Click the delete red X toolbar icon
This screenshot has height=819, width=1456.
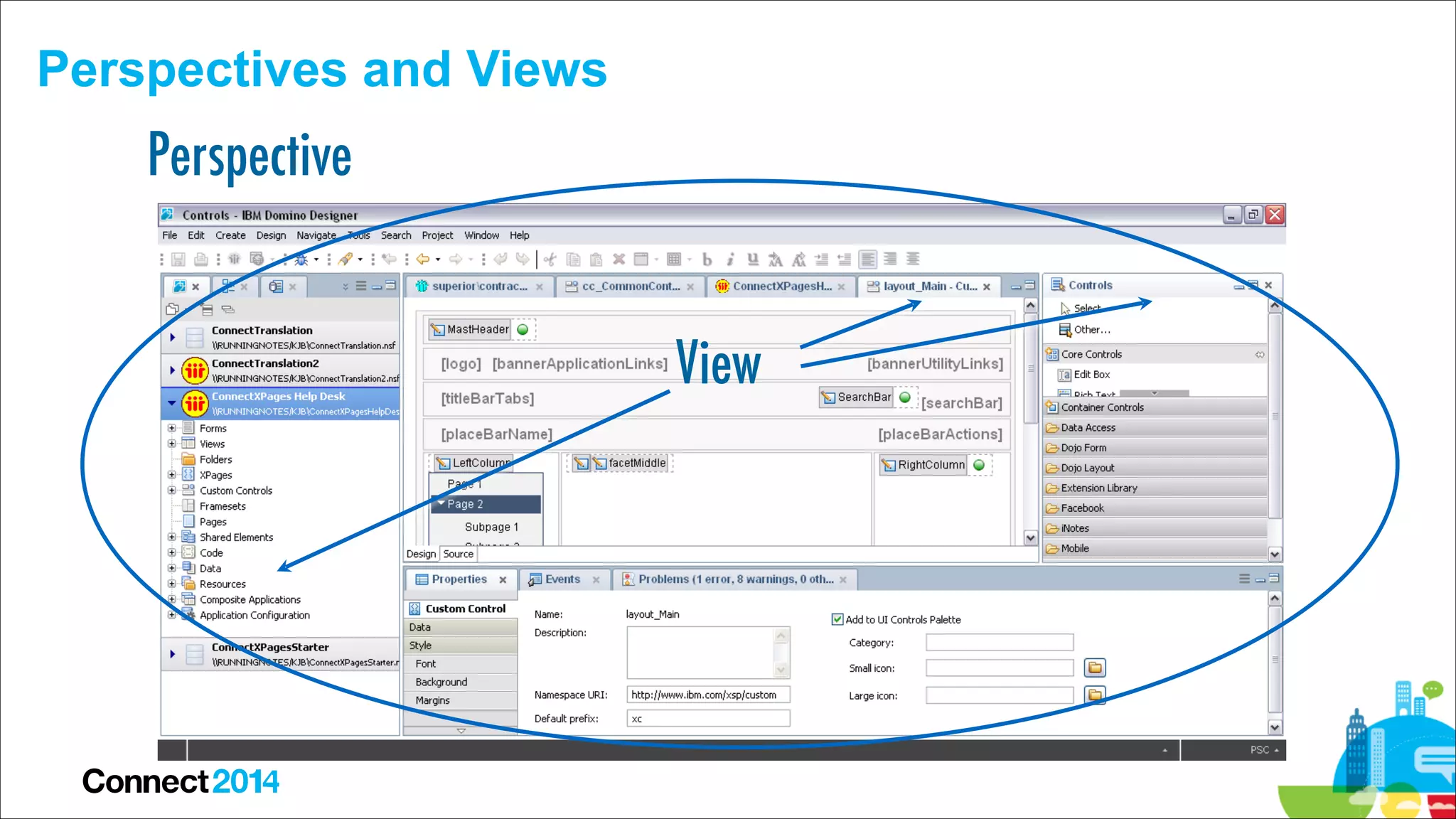(x=619, y=259)
